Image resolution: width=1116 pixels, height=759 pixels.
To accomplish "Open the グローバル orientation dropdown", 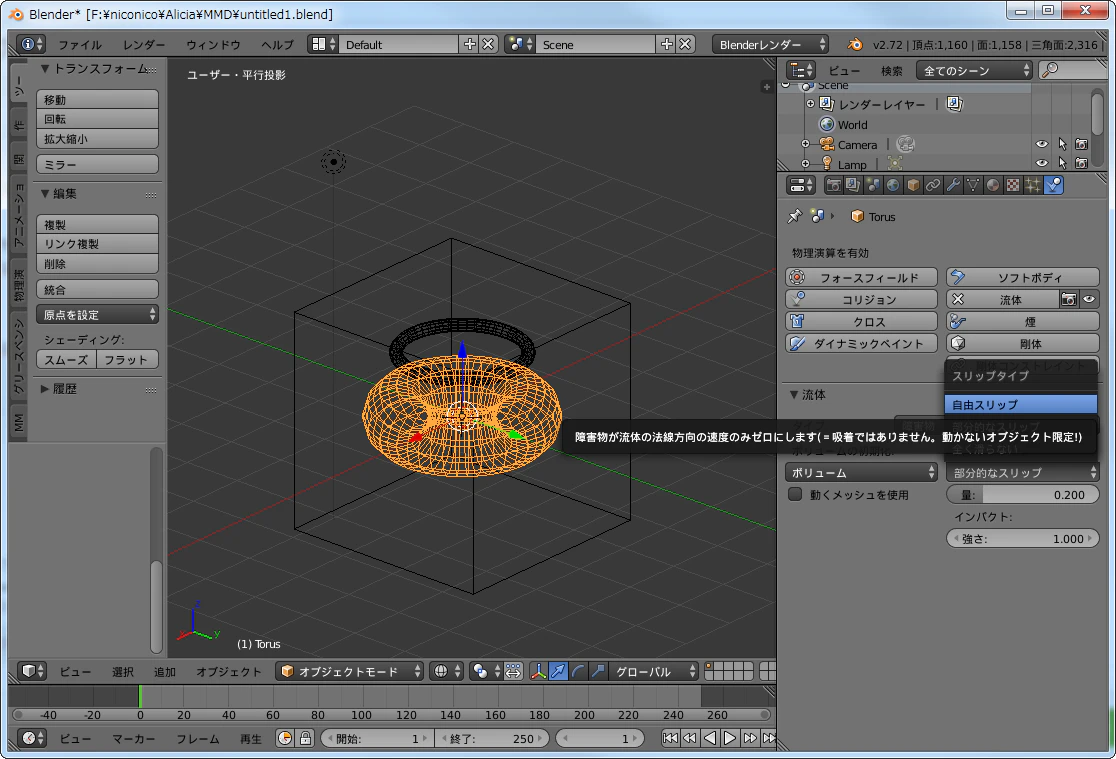I will point(654,671).
